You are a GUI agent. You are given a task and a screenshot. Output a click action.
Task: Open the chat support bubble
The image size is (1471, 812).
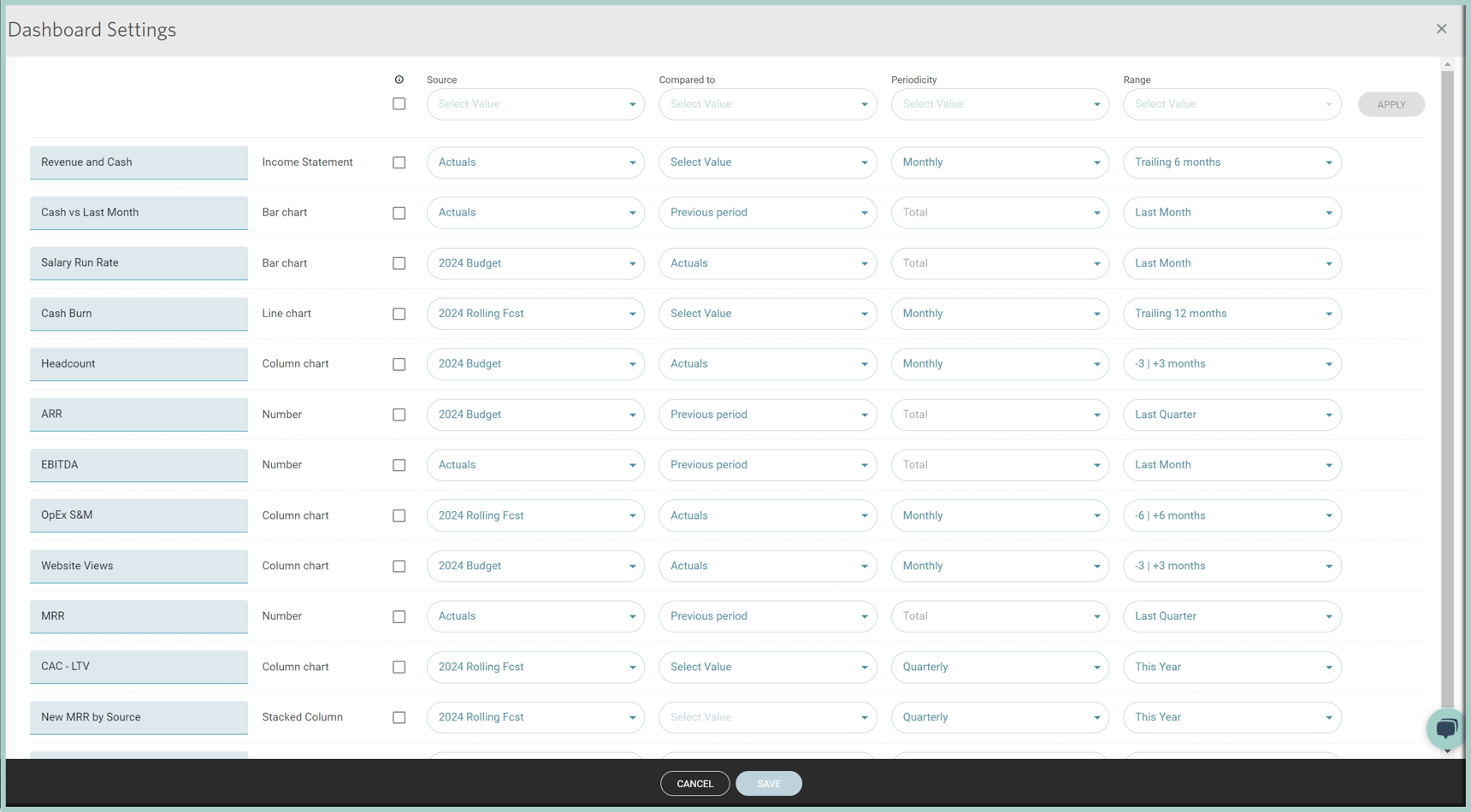pos(1445,728)
